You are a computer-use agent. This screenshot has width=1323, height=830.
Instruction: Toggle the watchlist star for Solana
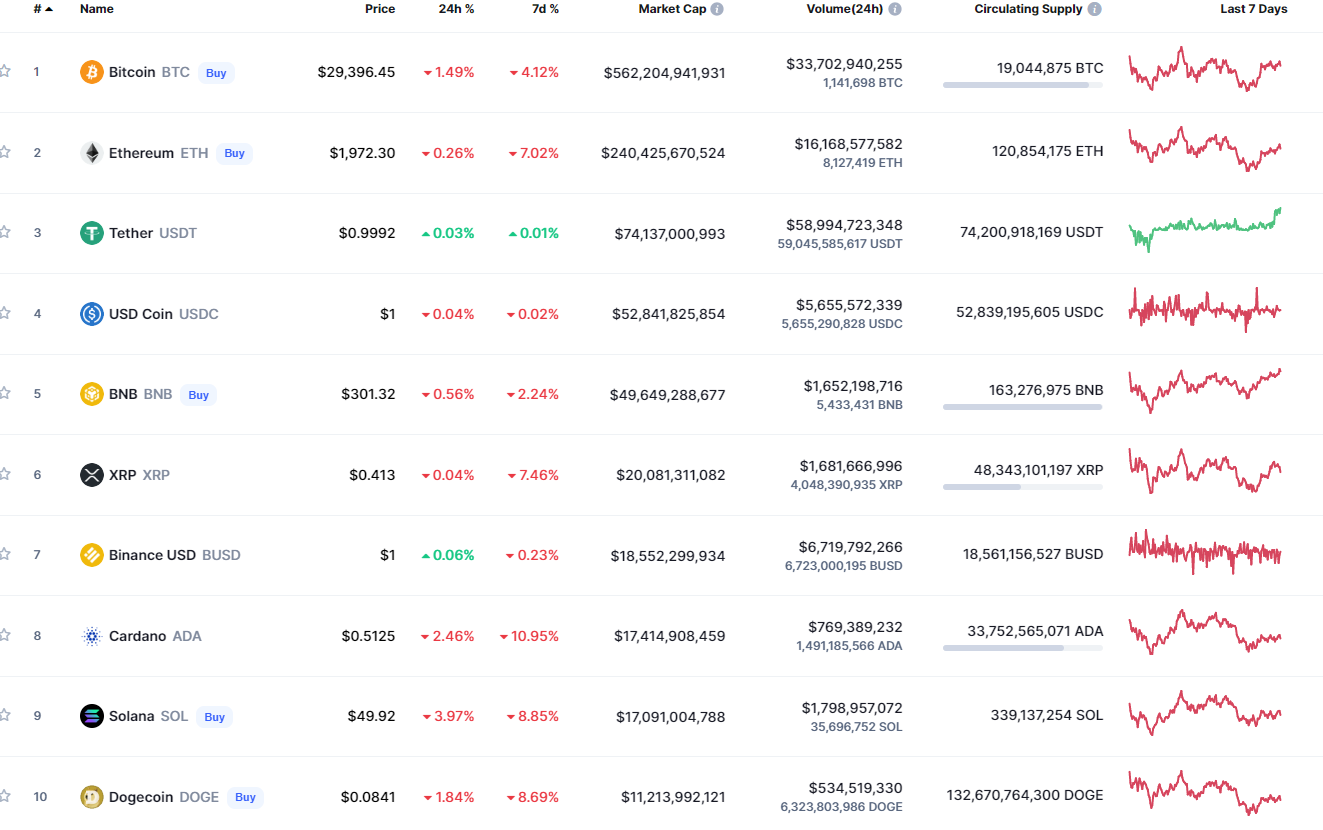pyautogui.click(x=5, y=715)
